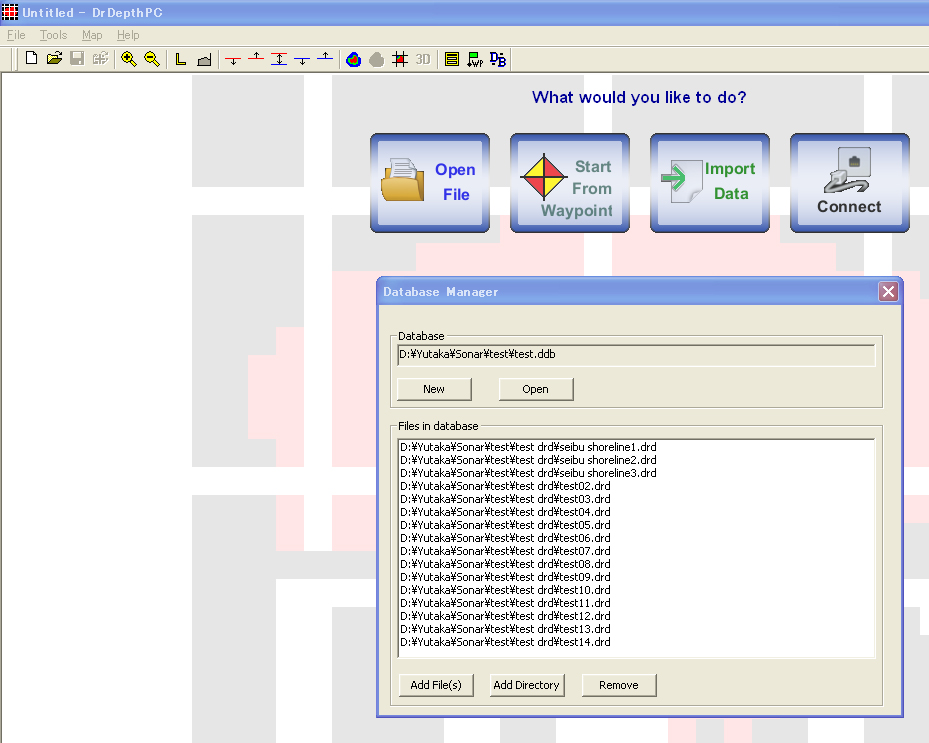Viewport: 929px width, 743px height.
Task: Click the Save floppy disk icon
Action: tap(77, 59)
